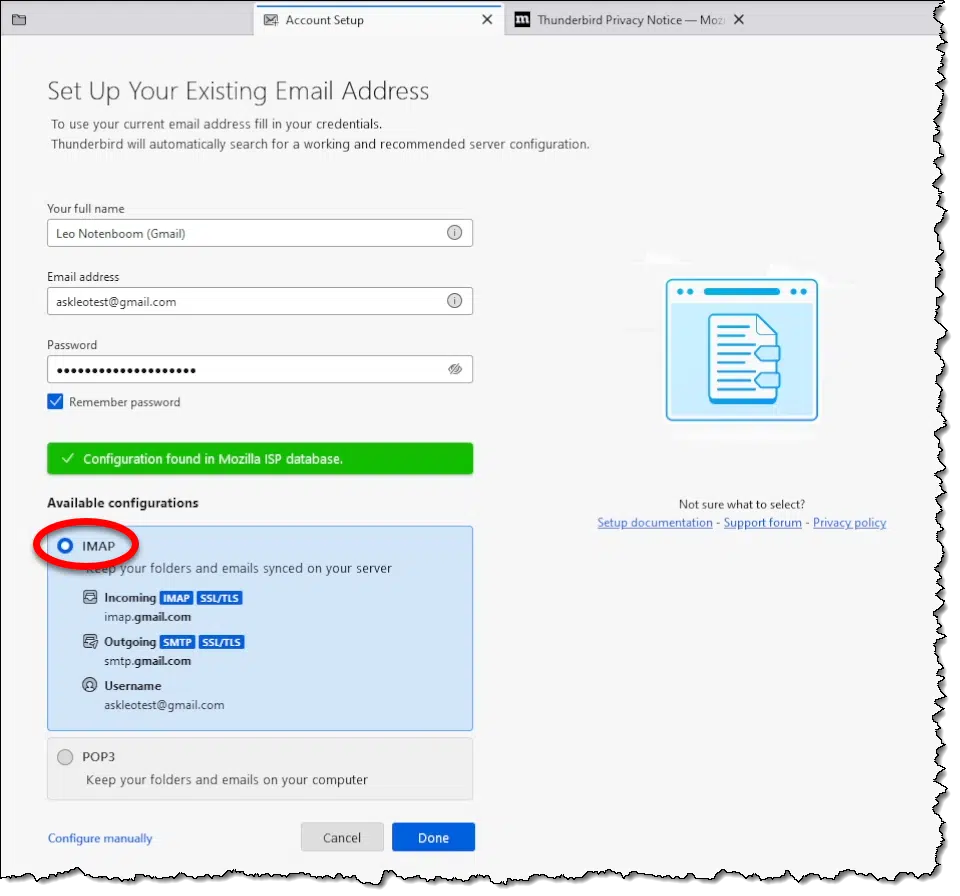
Task: Click the Available configurations heading
Action: pyautogui.click(x=123, y=503)
